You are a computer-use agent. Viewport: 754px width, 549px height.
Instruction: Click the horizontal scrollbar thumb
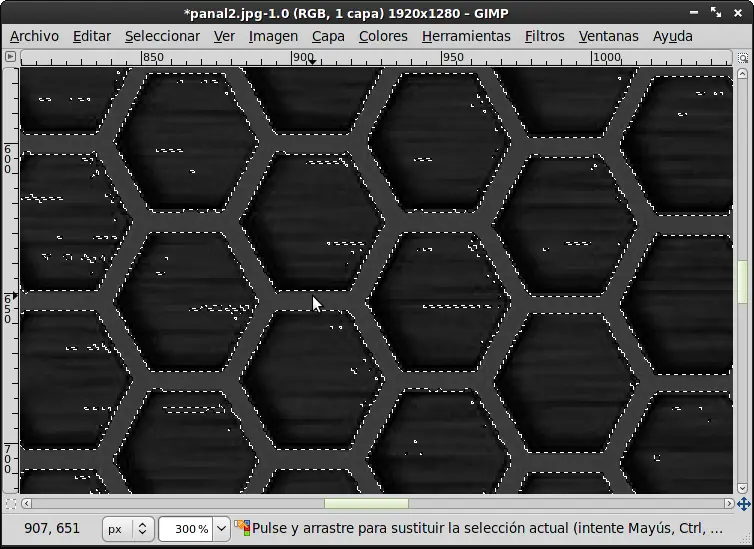(366, 503)
